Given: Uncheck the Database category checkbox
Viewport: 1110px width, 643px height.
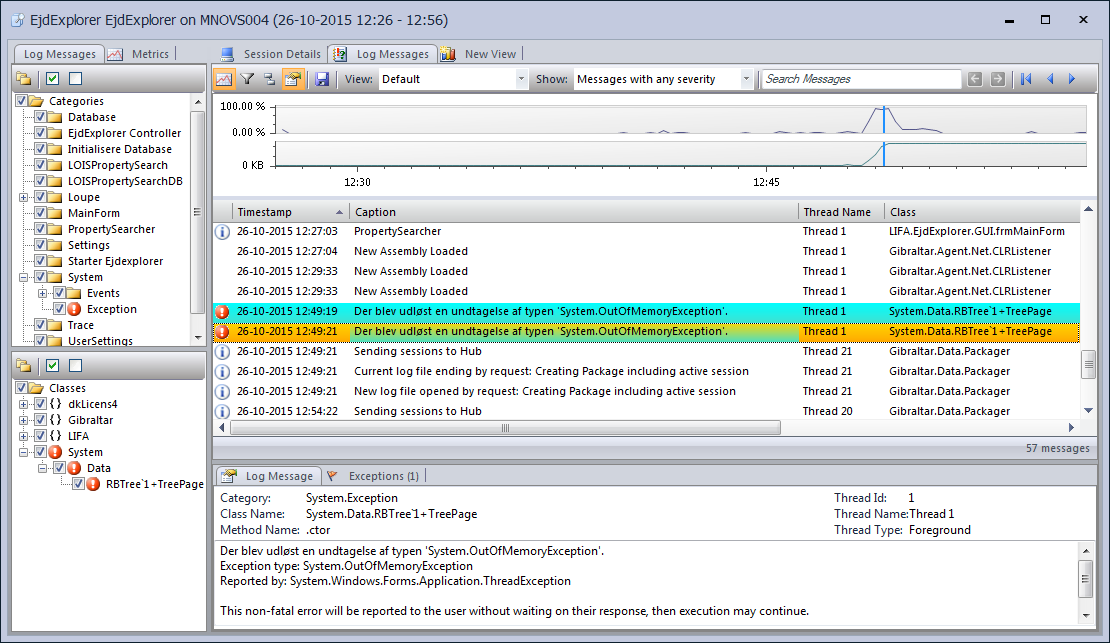Looking at the screenshot, I should pyautogui.click(x=41, y=117).
